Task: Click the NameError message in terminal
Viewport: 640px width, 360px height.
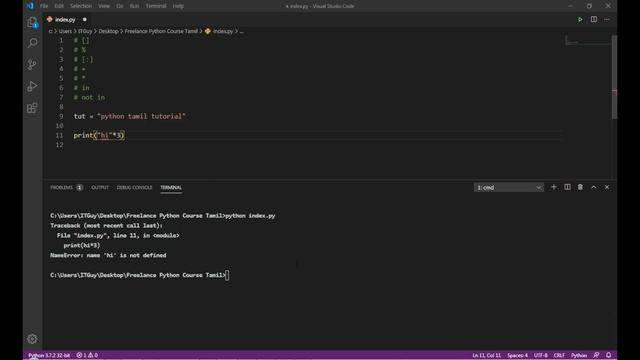Action: point(108,255)
